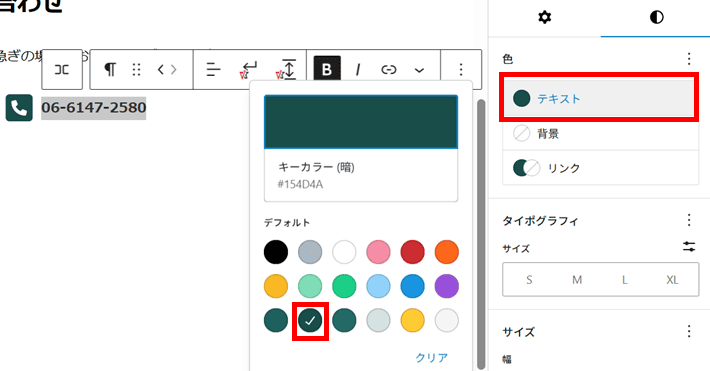This screenshot has width=710, height=371.
Task: Open the タイポグラフィ options menu
Action: tap(689, 220)
